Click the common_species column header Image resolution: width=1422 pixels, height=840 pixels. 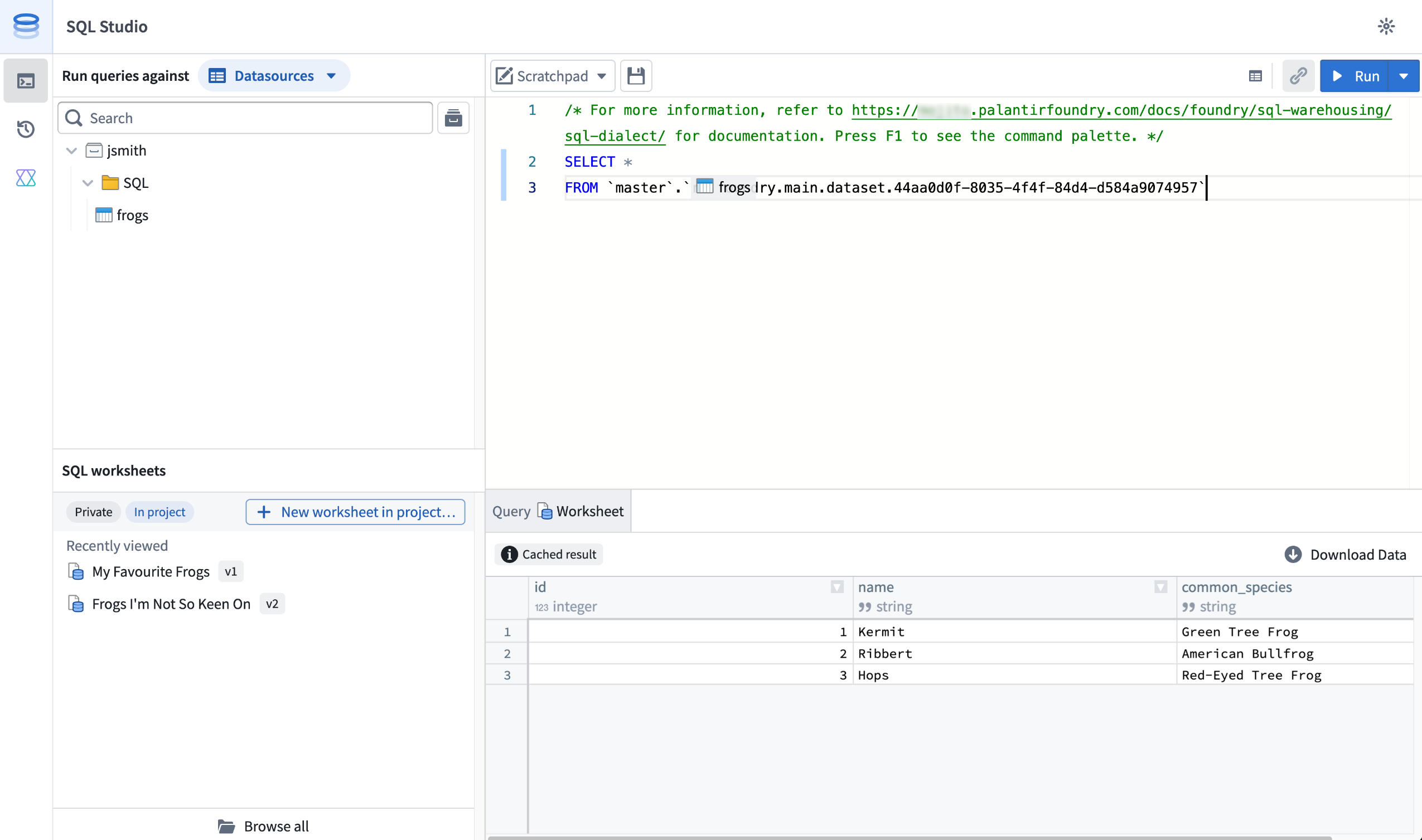(1295, 597)
